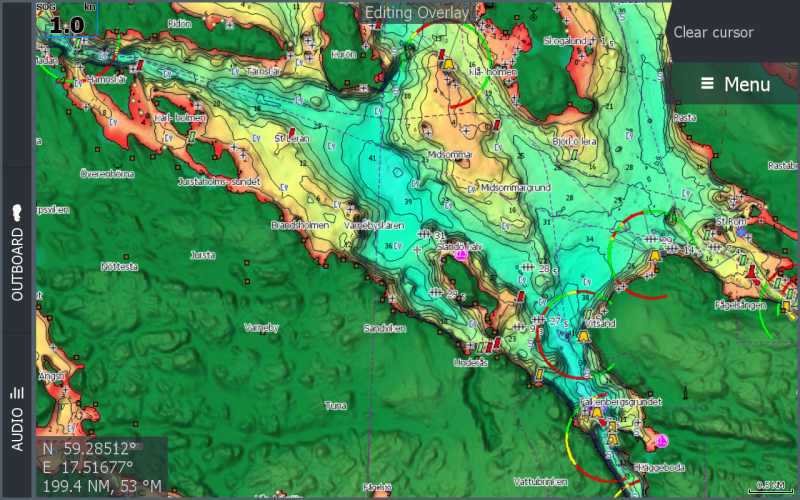Select yellow light beacon at Klä-holmen

coord(449,64)
